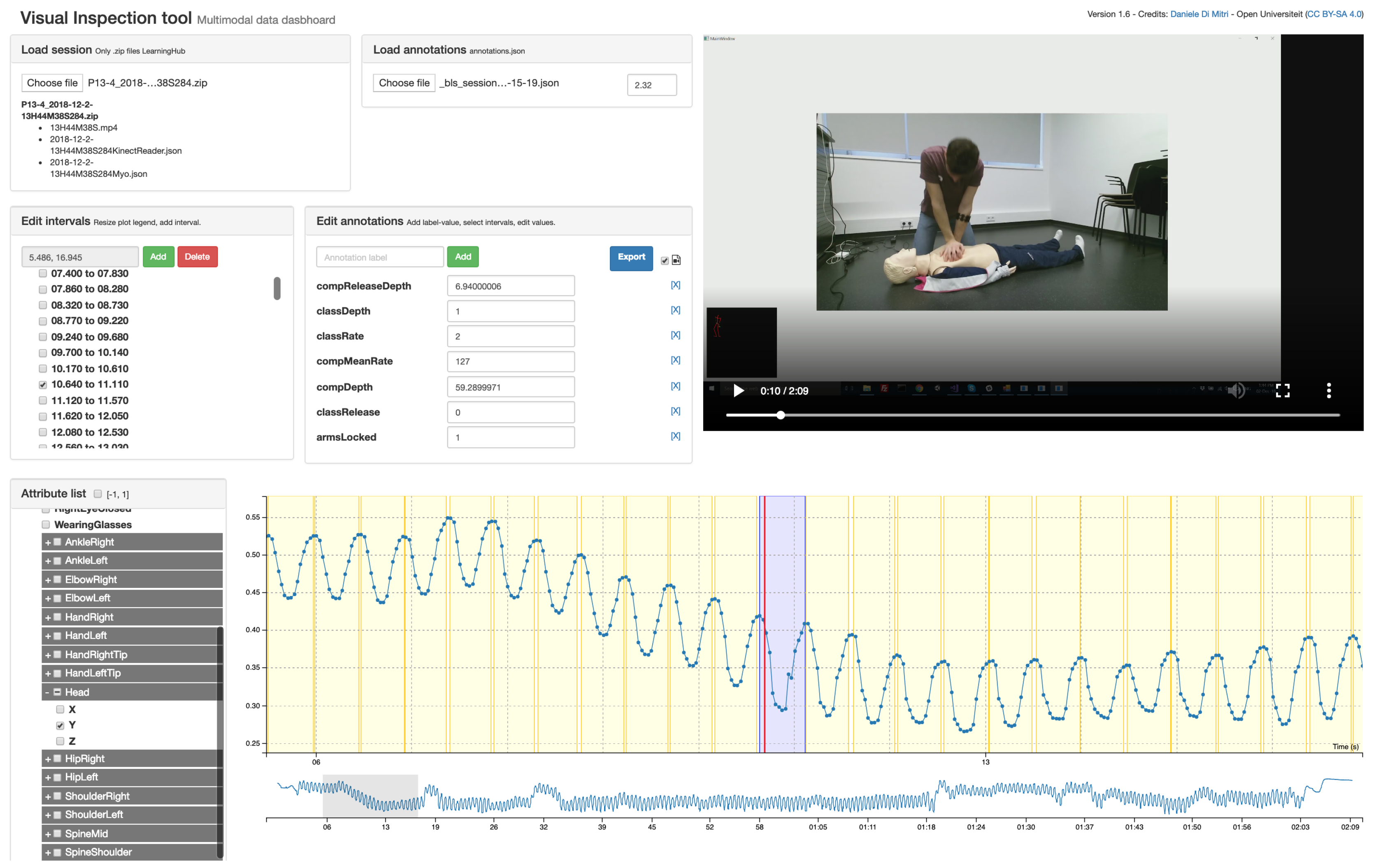Collapse the Head attribute group
The height and width of the screenshot is (868, 1376).
pos(47,693)
